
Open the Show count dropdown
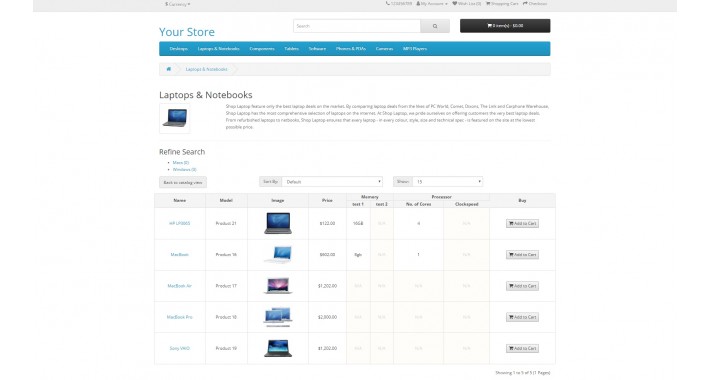tap(447, 182)
